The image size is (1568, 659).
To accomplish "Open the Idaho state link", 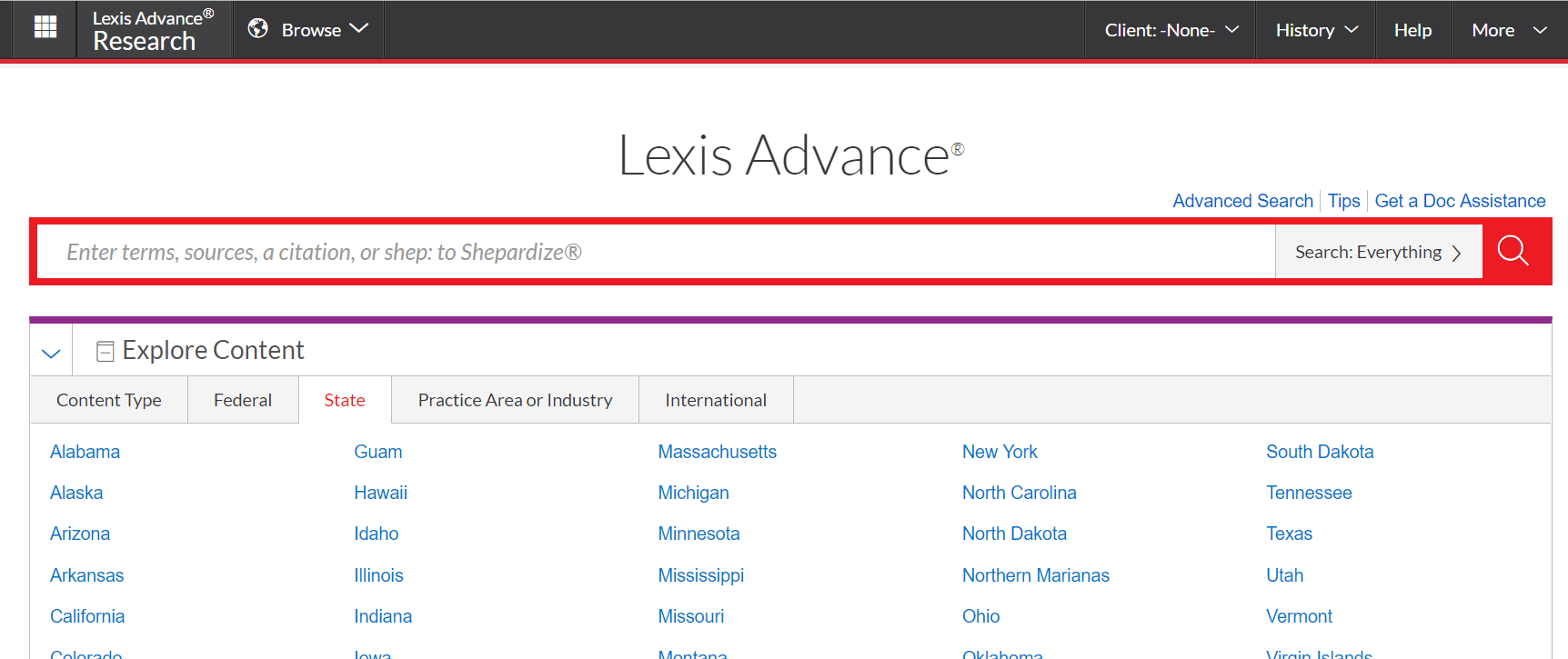I will 376,534.
